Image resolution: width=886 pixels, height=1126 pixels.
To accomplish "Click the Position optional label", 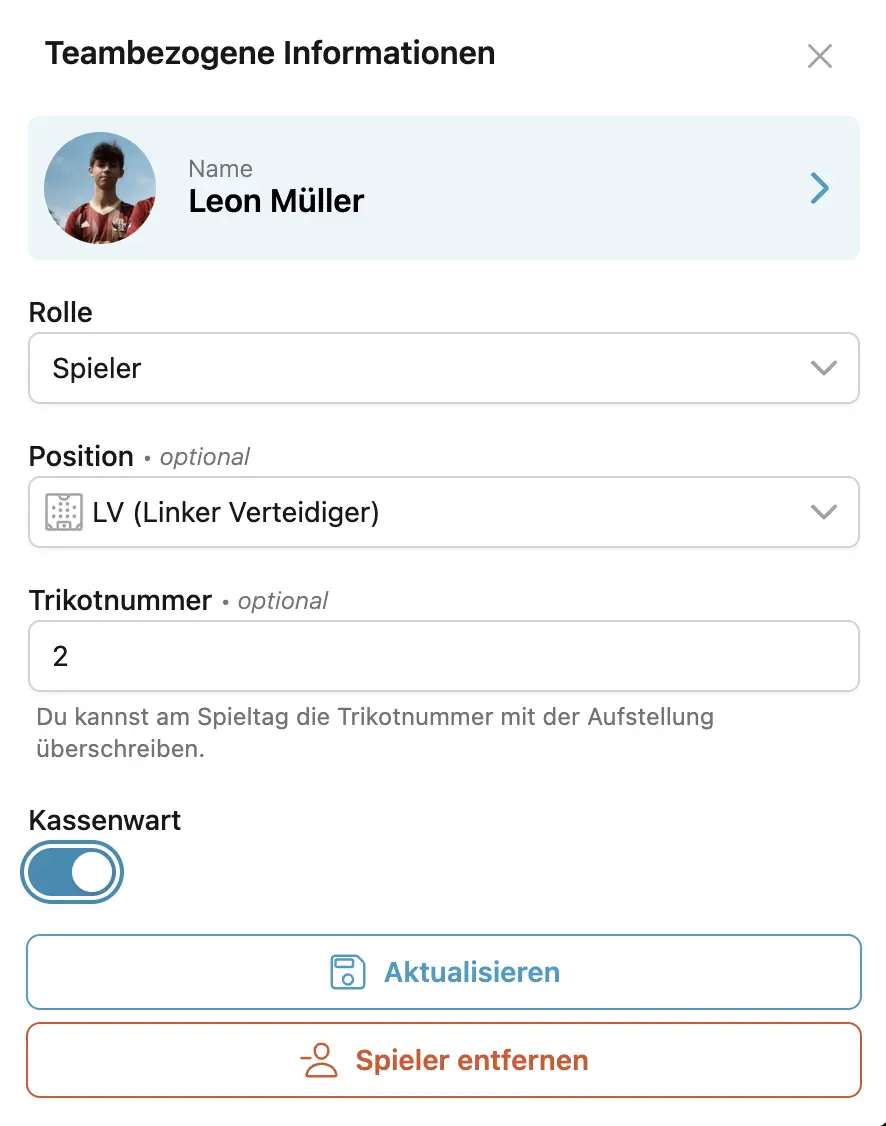I will [x=139, y=457].
